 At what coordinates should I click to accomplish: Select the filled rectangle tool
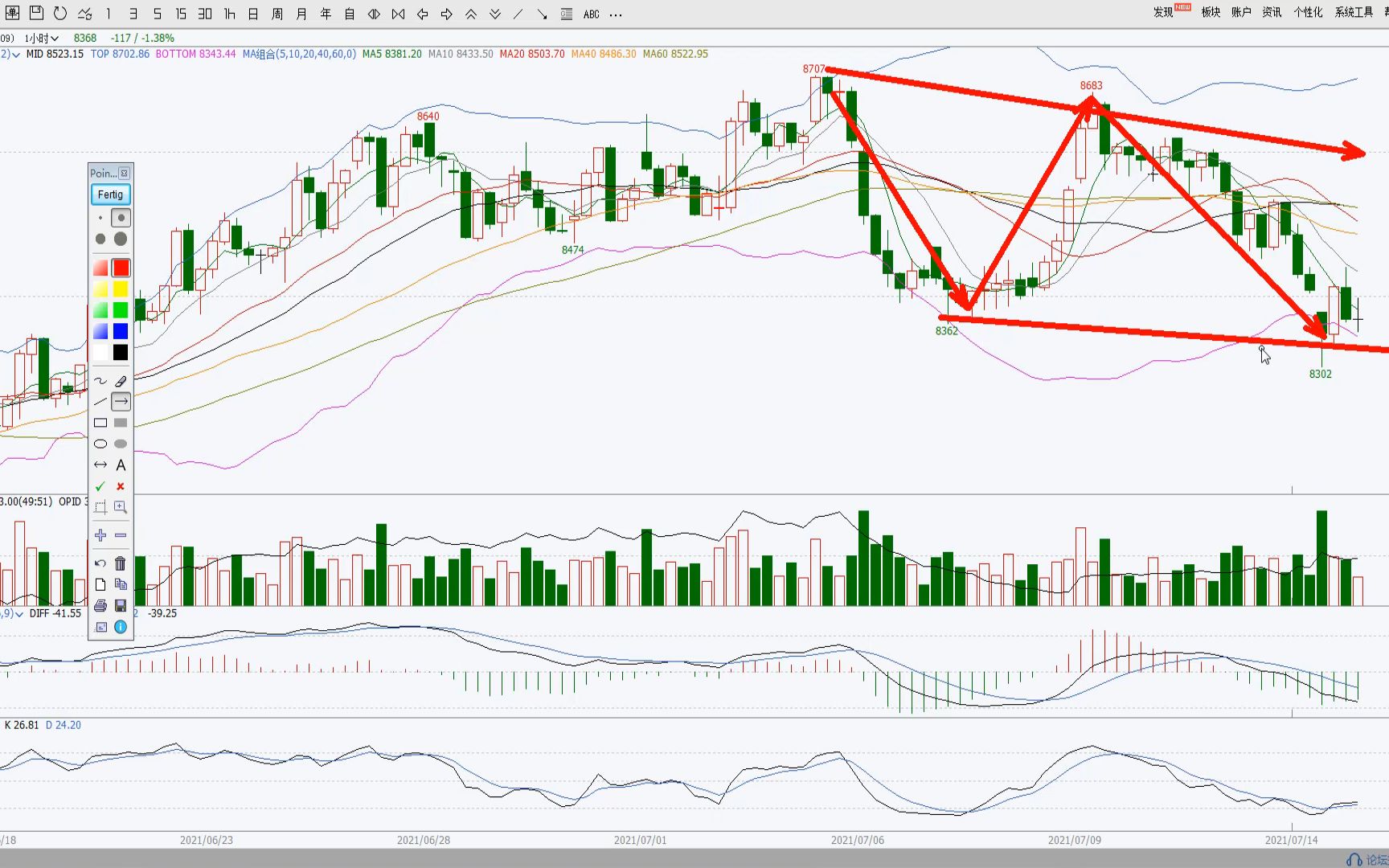(121, 423)
